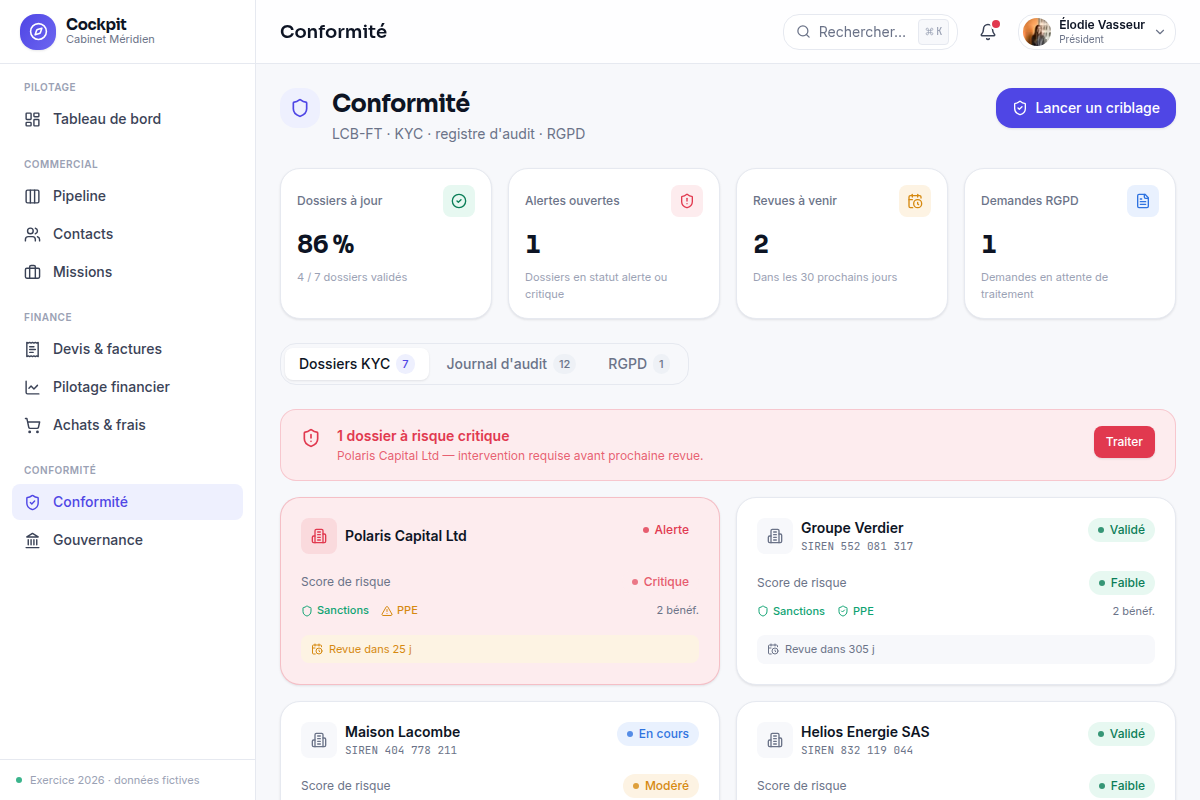Image resolution: width=1200 pixels, height=800 pixels.
Task: Click Demandes RGPD document icon
Action: click(x=1143, y=201)
